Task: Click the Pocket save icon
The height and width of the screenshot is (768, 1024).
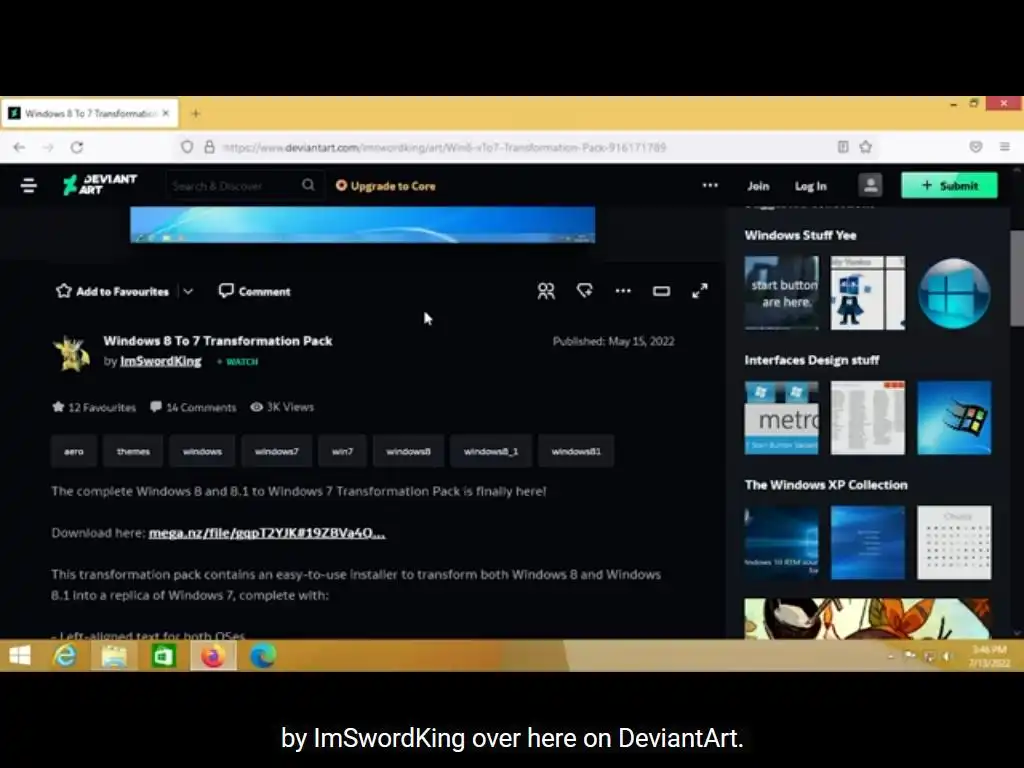Action: coord(976,147)
